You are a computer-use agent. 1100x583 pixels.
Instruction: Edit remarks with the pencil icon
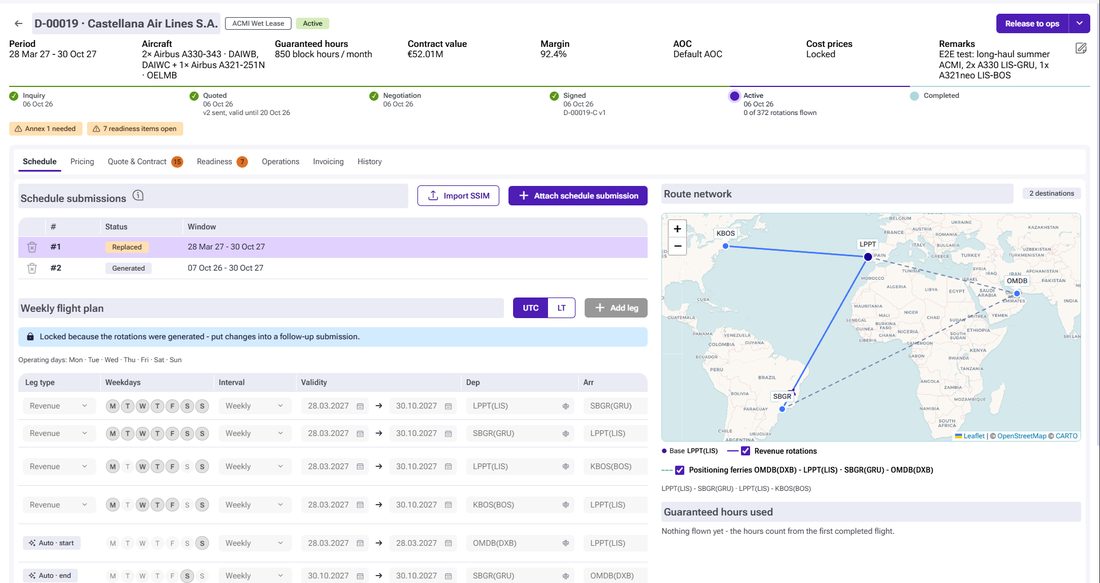click(x=1081, y=48)
